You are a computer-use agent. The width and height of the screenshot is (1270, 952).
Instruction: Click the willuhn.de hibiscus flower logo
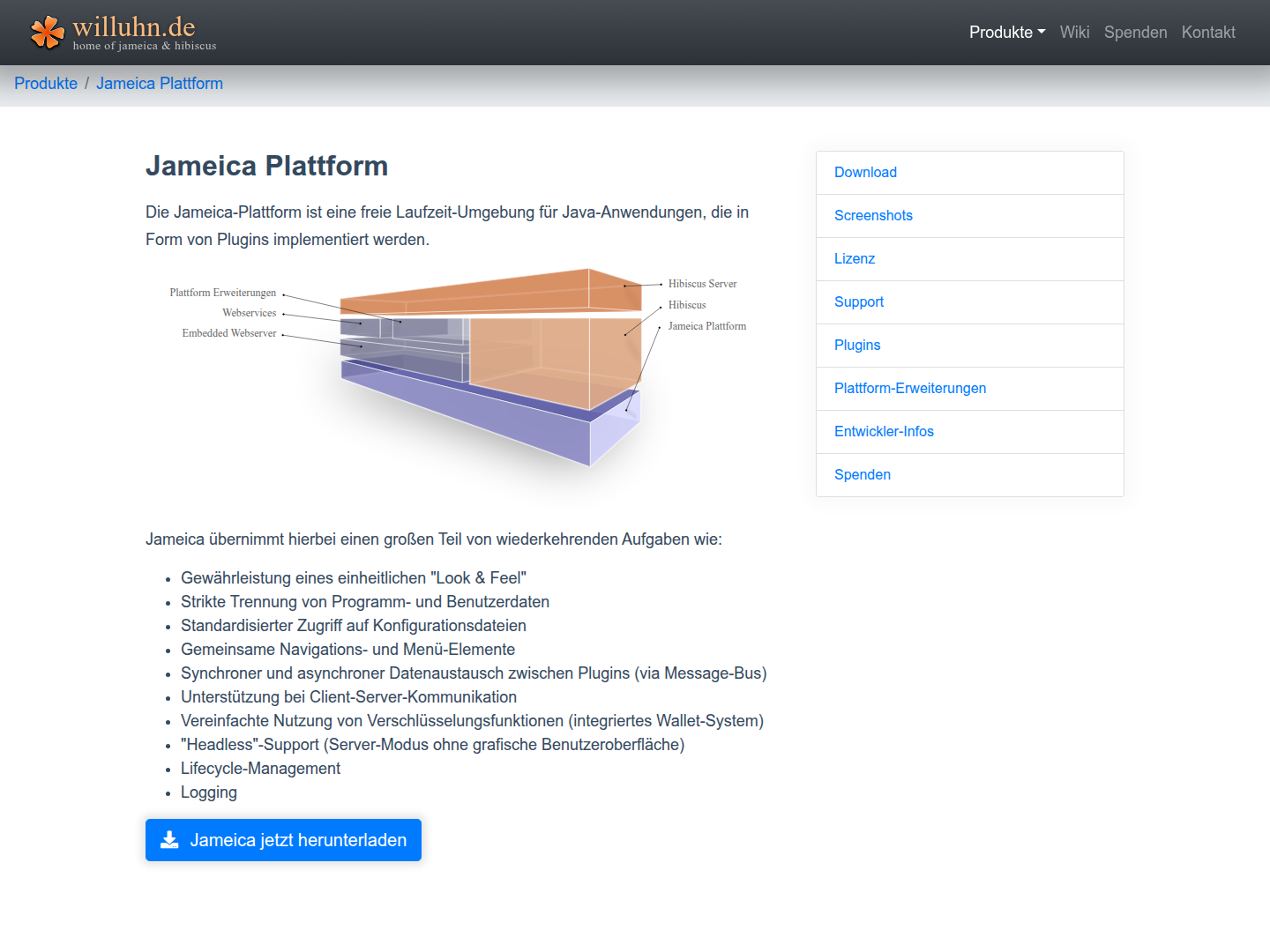tap(48, 33)
